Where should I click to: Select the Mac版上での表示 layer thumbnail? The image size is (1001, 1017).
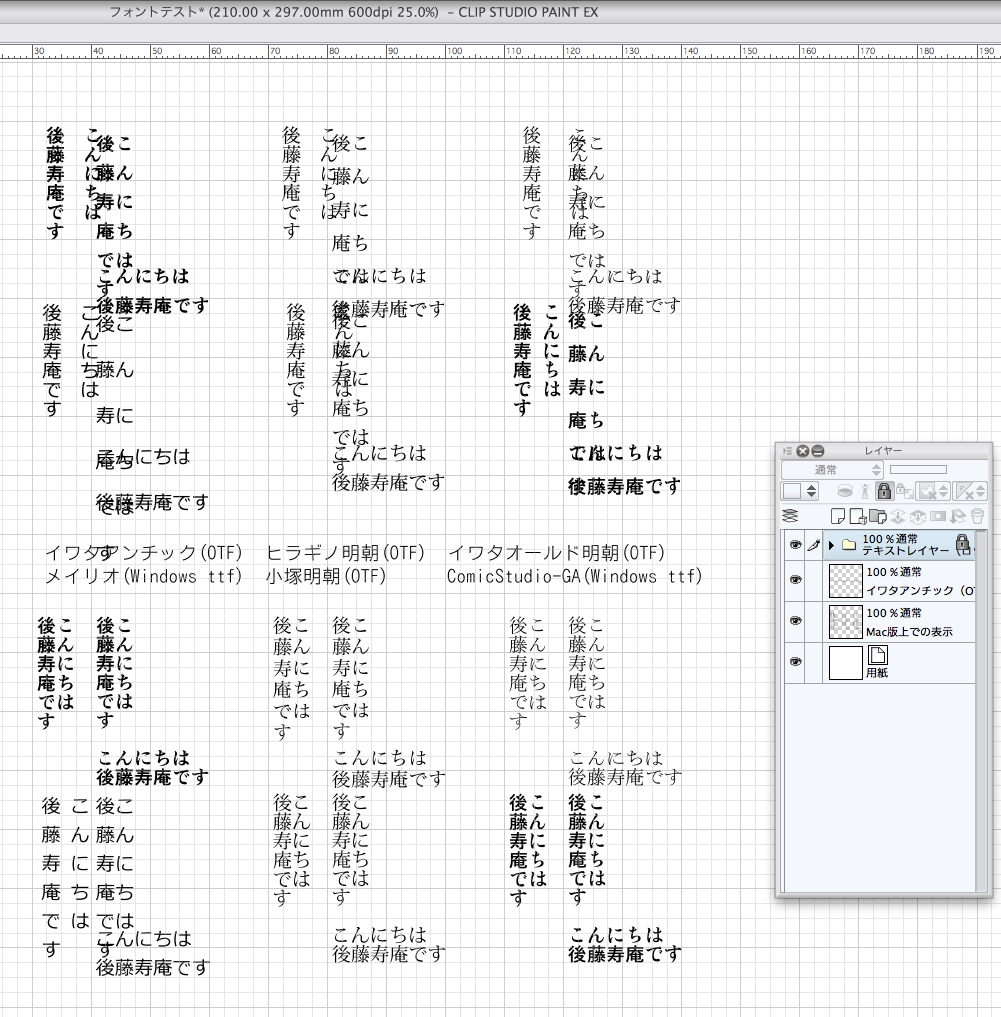point(846,621)
